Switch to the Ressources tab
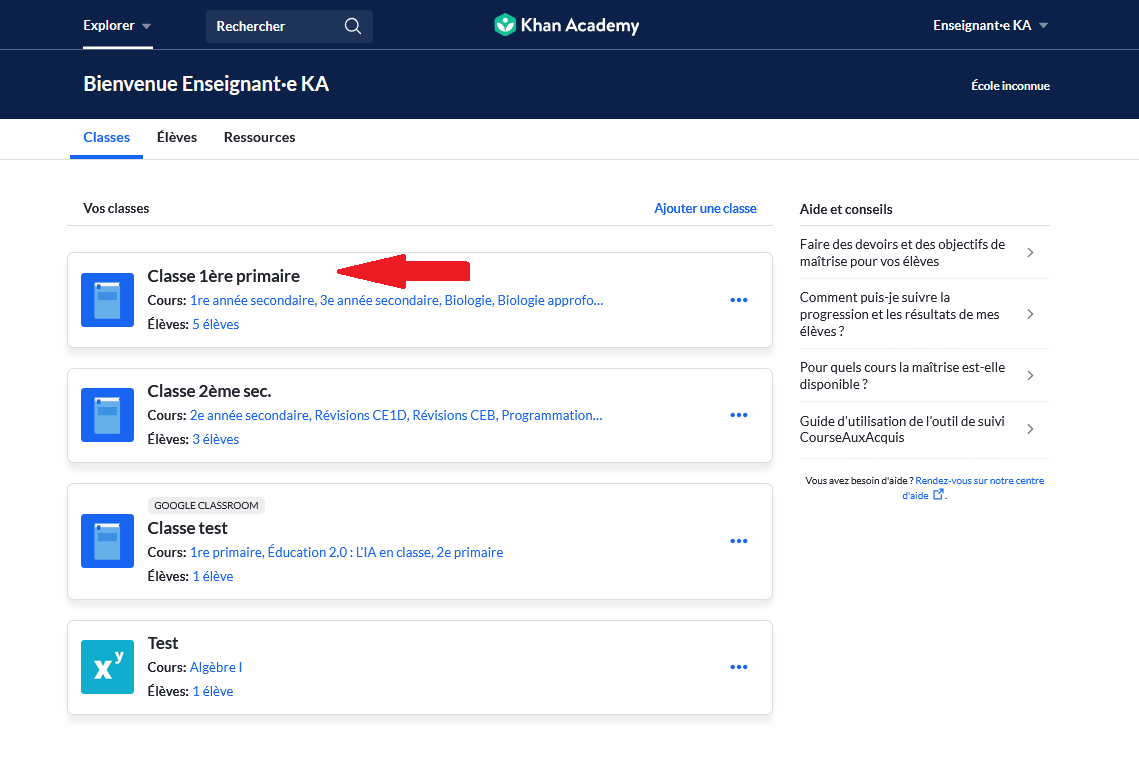Image resolution: width=1139 pixels, height=770 pixels. 259,137
